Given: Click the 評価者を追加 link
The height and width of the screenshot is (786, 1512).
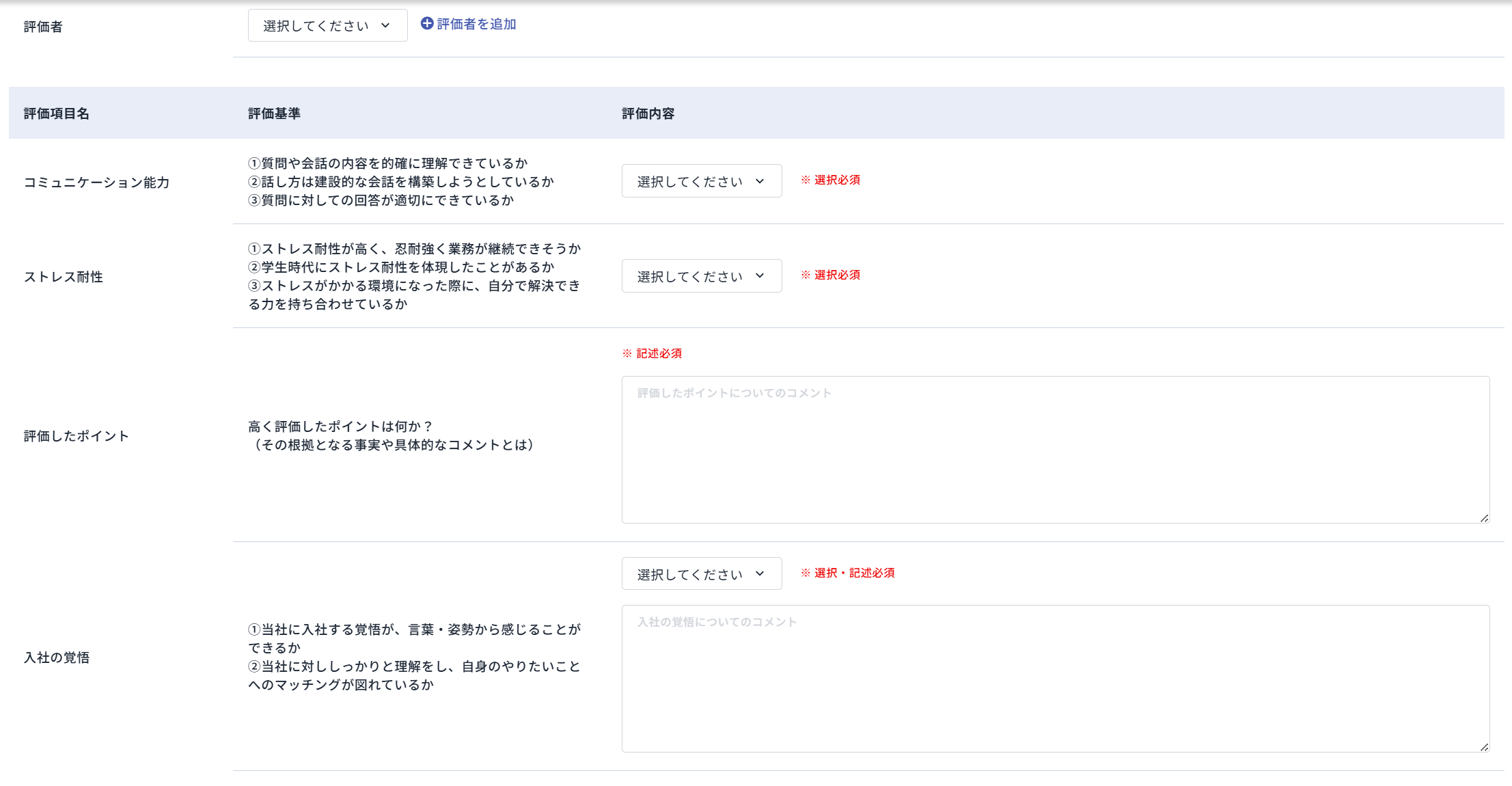Looking at the screenshot, I should point(476,23).
